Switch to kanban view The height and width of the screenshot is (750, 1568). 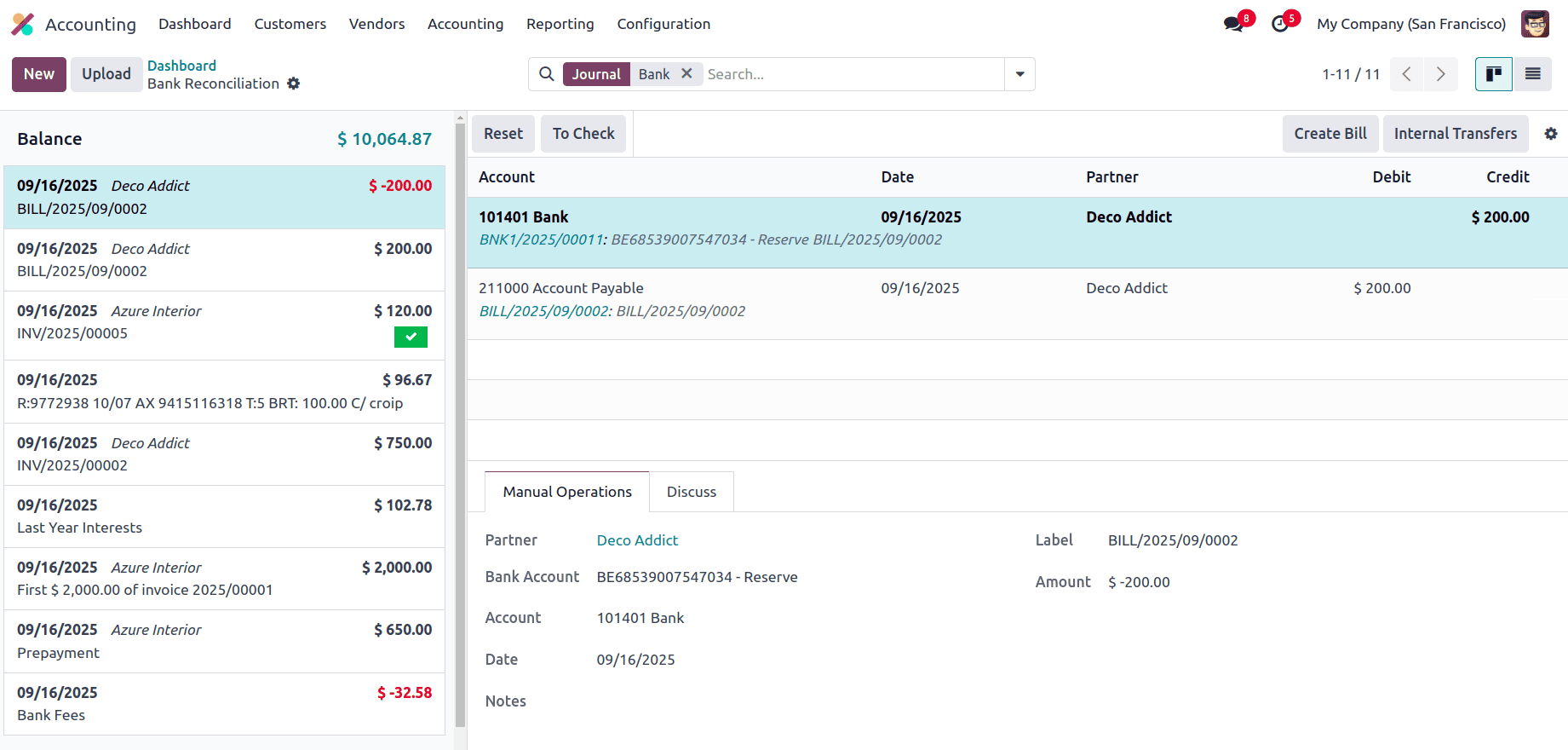coord(1493,74)
